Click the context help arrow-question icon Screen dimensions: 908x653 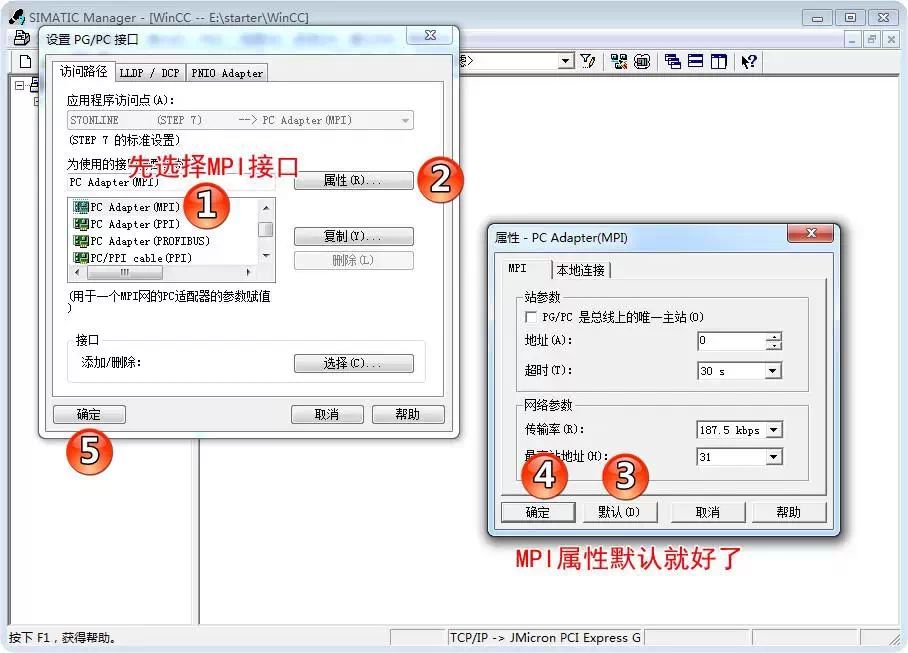click(749, 61)
